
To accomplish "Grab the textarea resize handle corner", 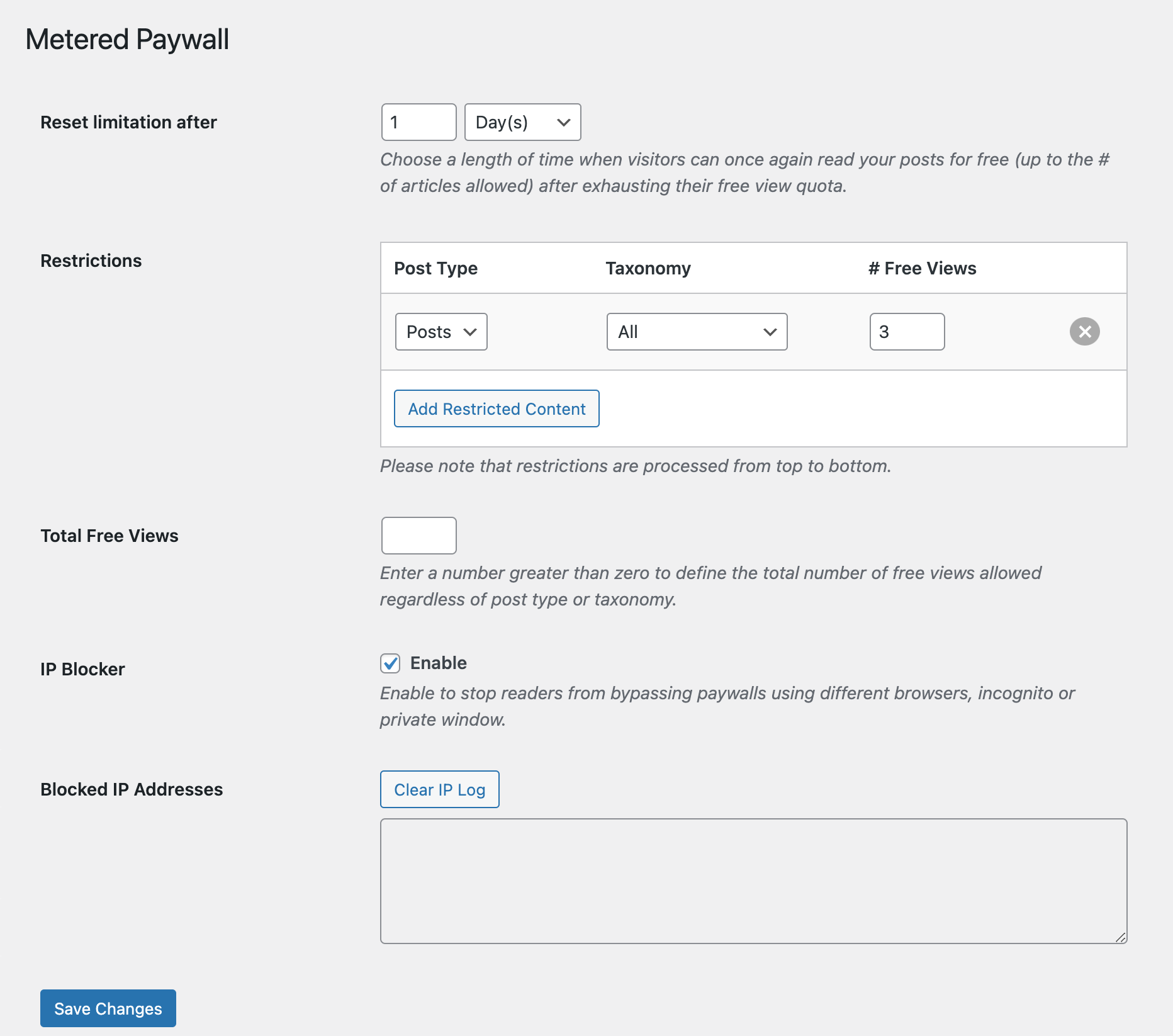I will coord(1120,937).
